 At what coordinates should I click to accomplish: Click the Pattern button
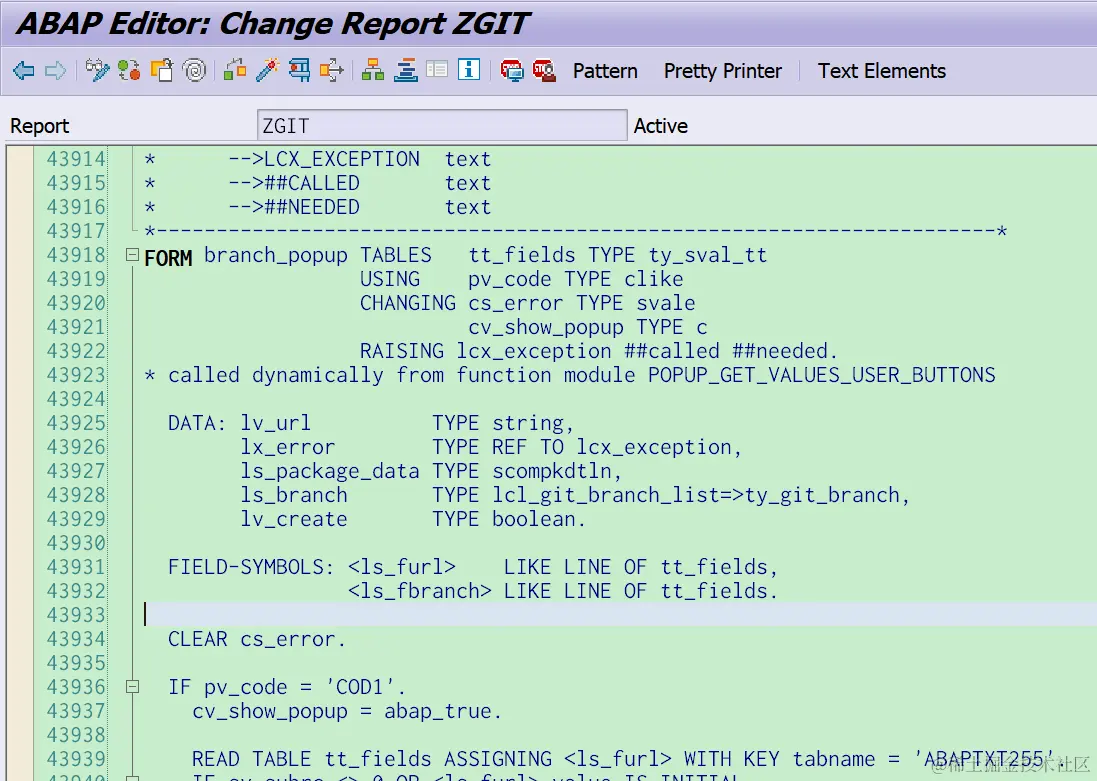pos(605,71)
